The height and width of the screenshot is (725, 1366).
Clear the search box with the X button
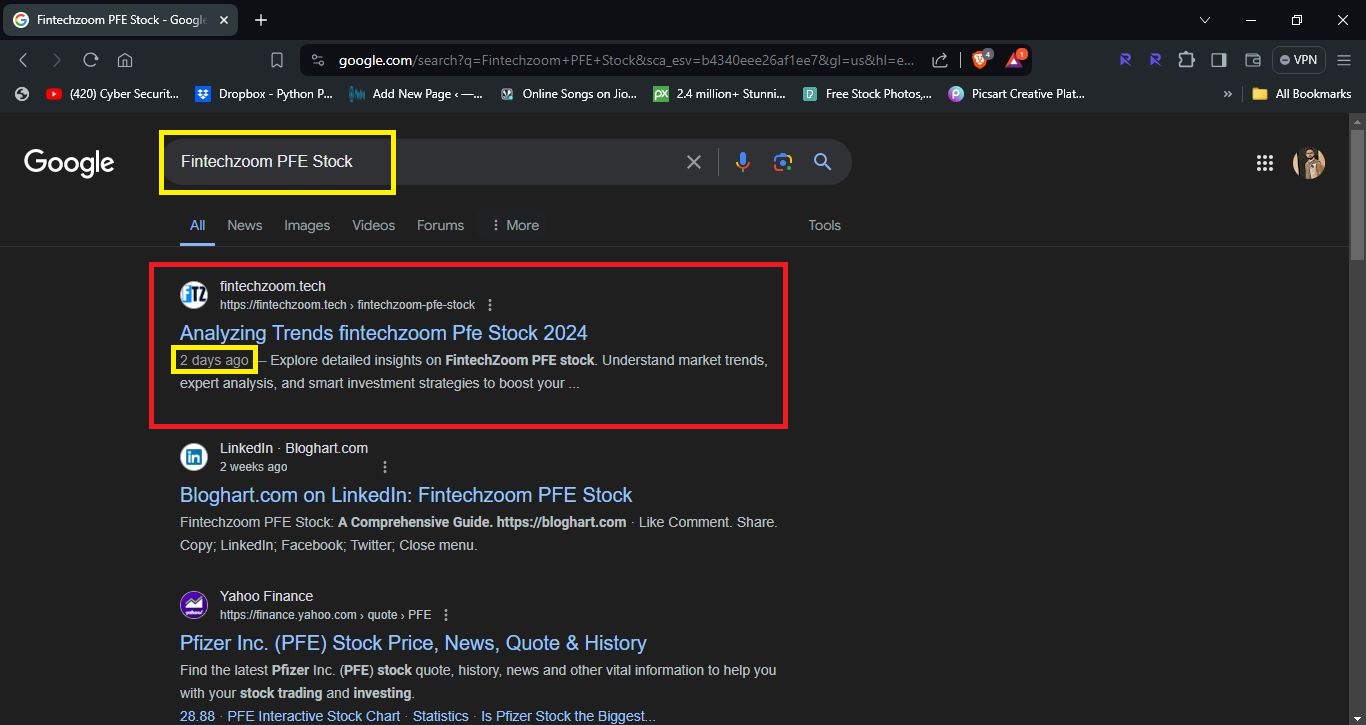pos(693,162)
